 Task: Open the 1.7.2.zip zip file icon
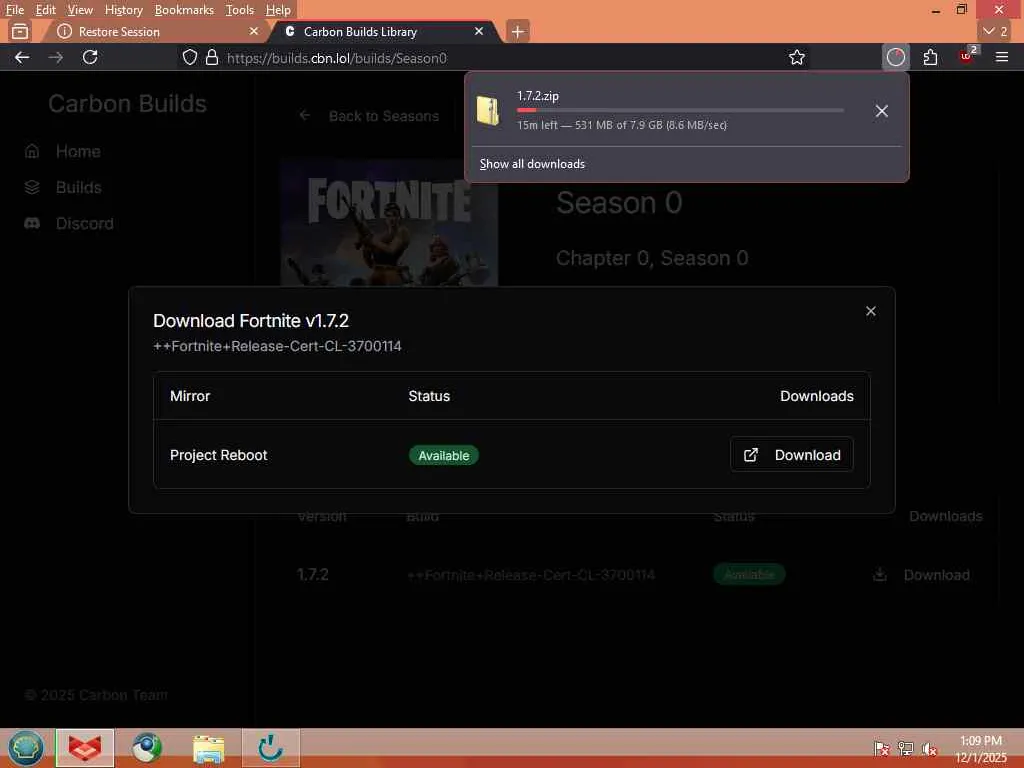[x=488, y=110]
